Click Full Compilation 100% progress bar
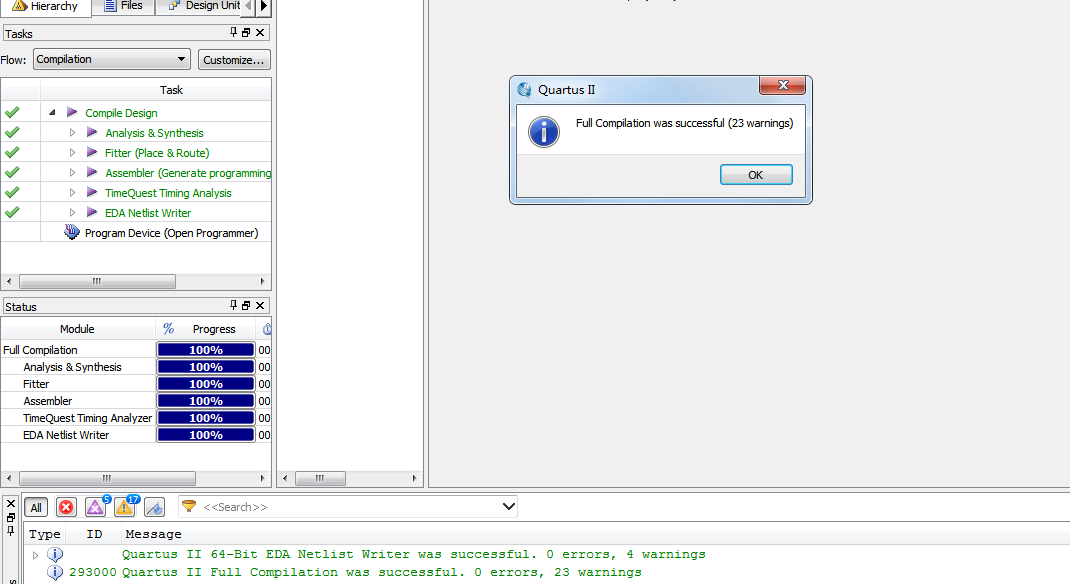 (205, 350)
